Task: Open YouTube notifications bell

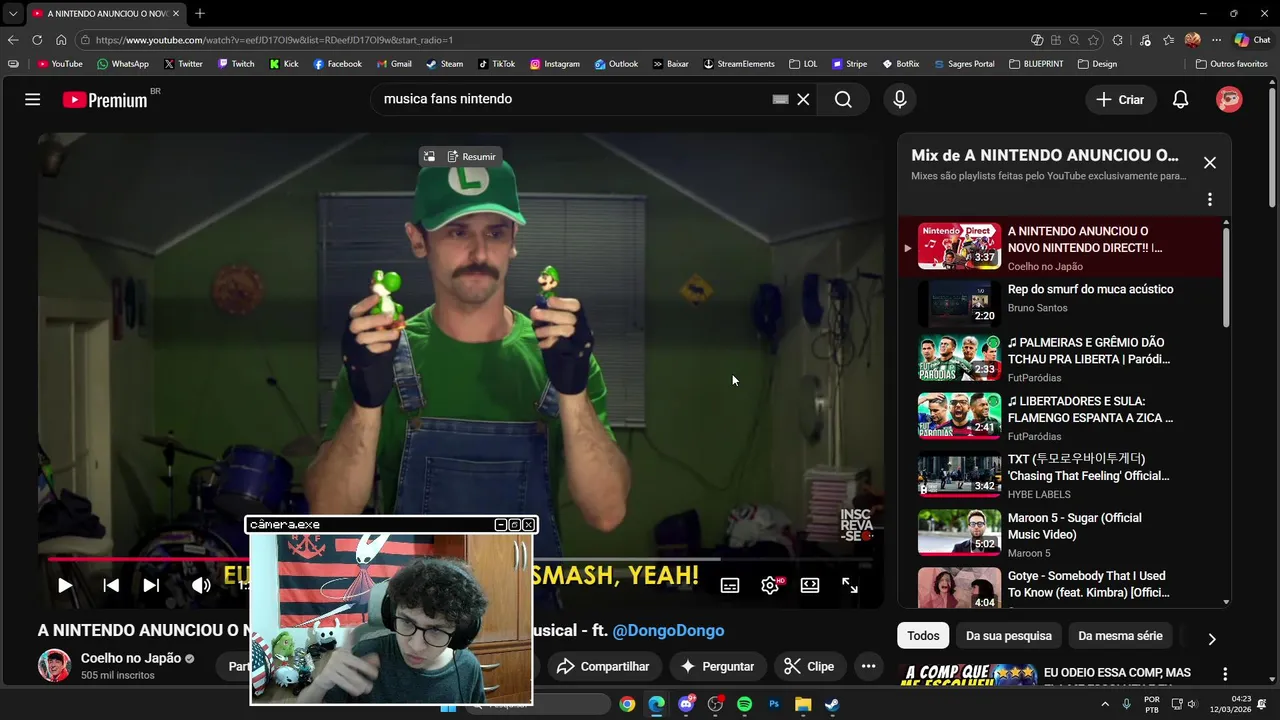Action: click(x=1180, y=99)
